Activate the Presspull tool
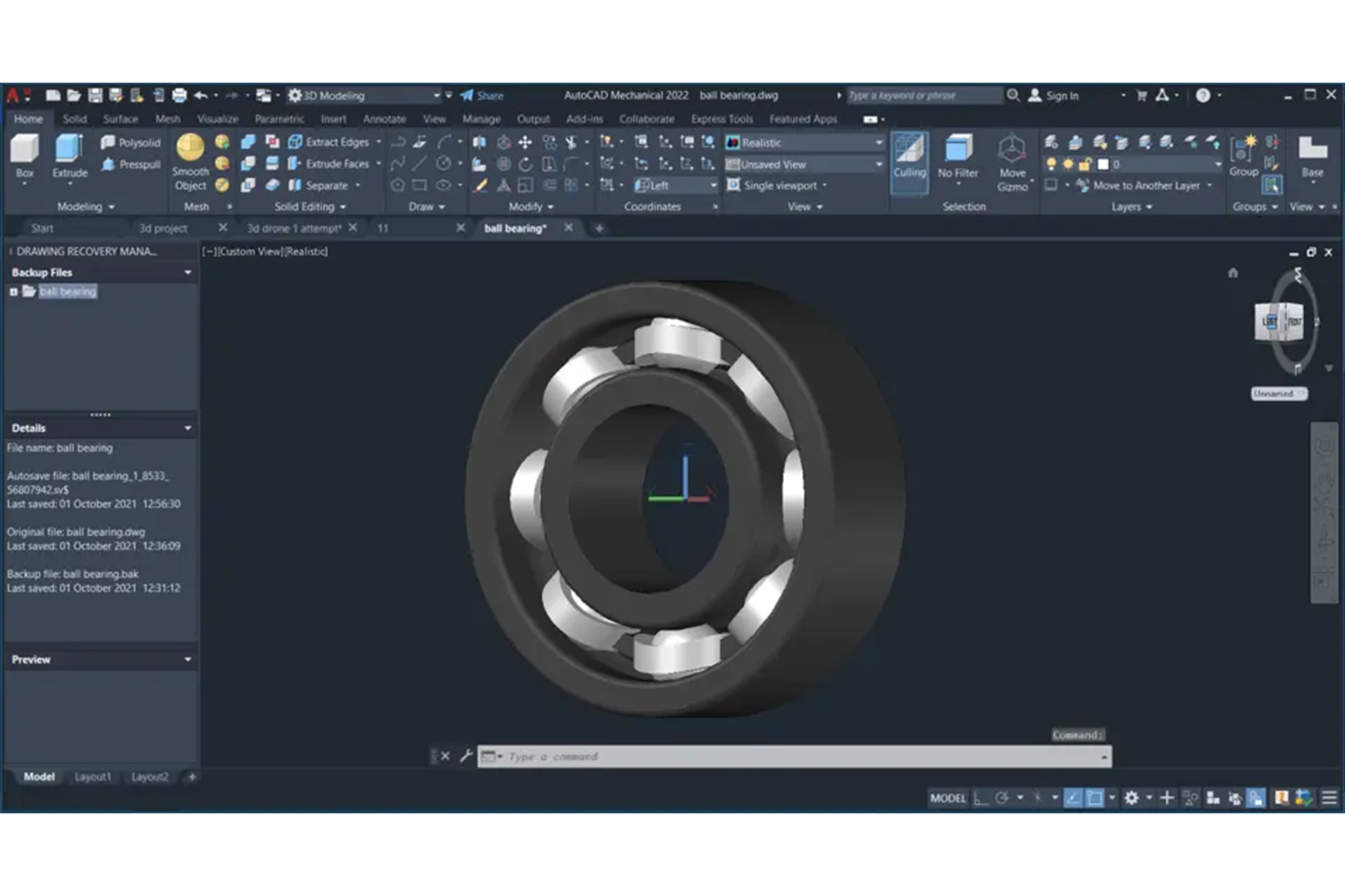Screen dimensions: 1345x896 (131, 164)
